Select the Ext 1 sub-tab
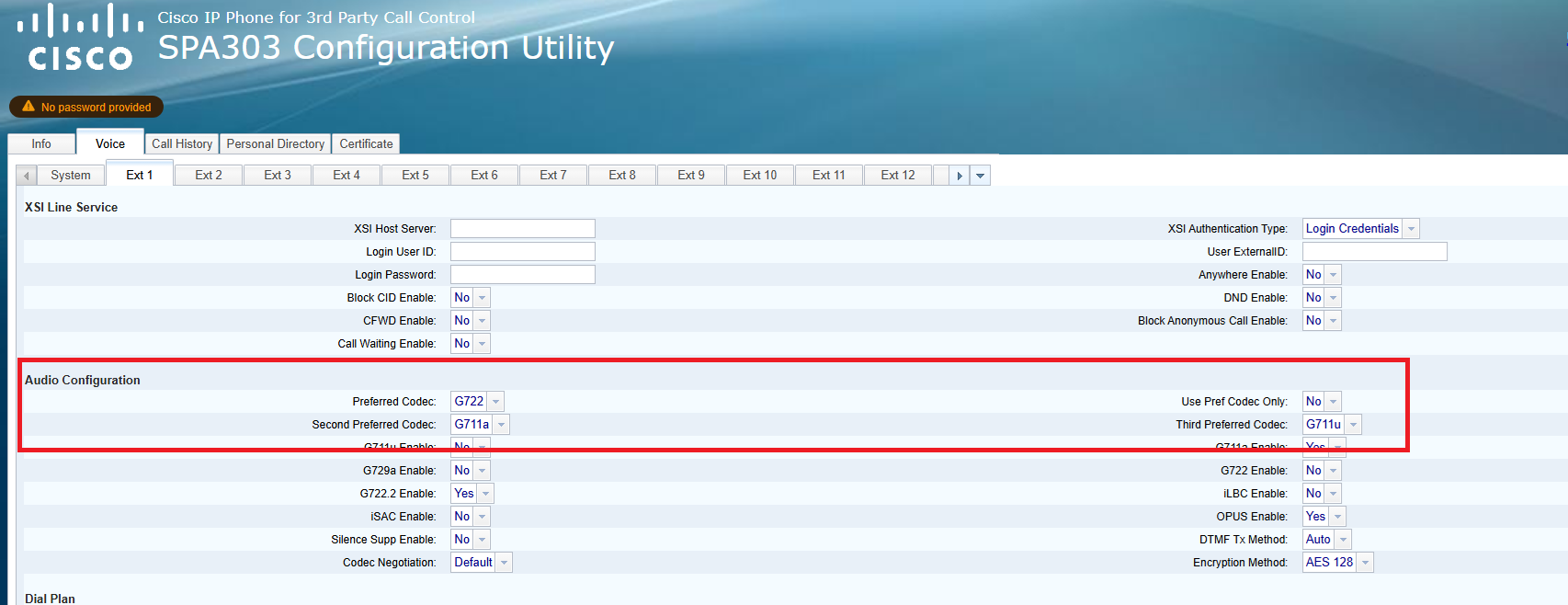The image size is (1568, 605). 140,175
